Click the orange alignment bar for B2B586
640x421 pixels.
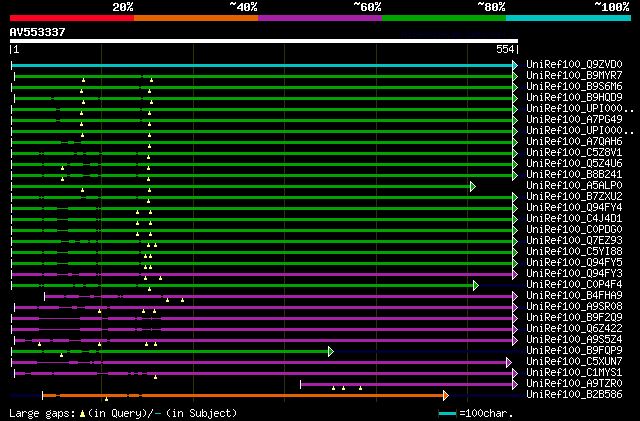[243, 395]
